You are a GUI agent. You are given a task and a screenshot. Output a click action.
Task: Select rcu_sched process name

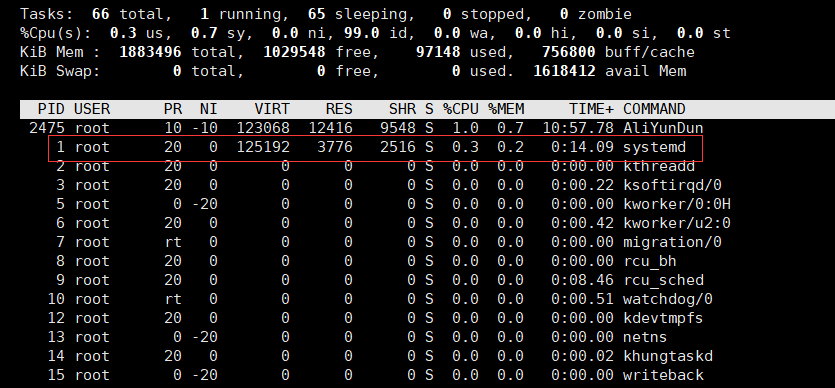tap(663, 280)
